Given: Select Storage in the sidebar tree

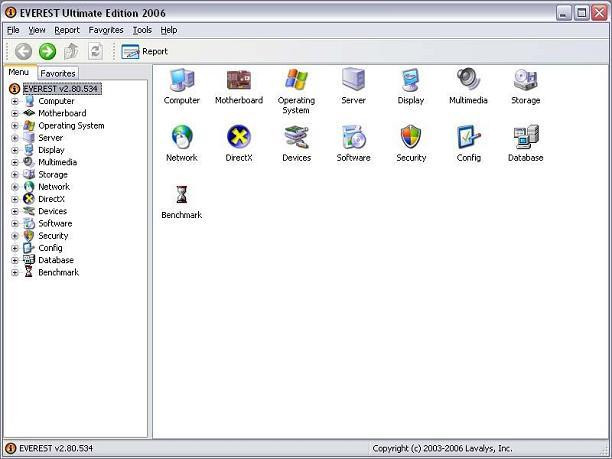Looking at the screenshot, I should click(53, 174).
